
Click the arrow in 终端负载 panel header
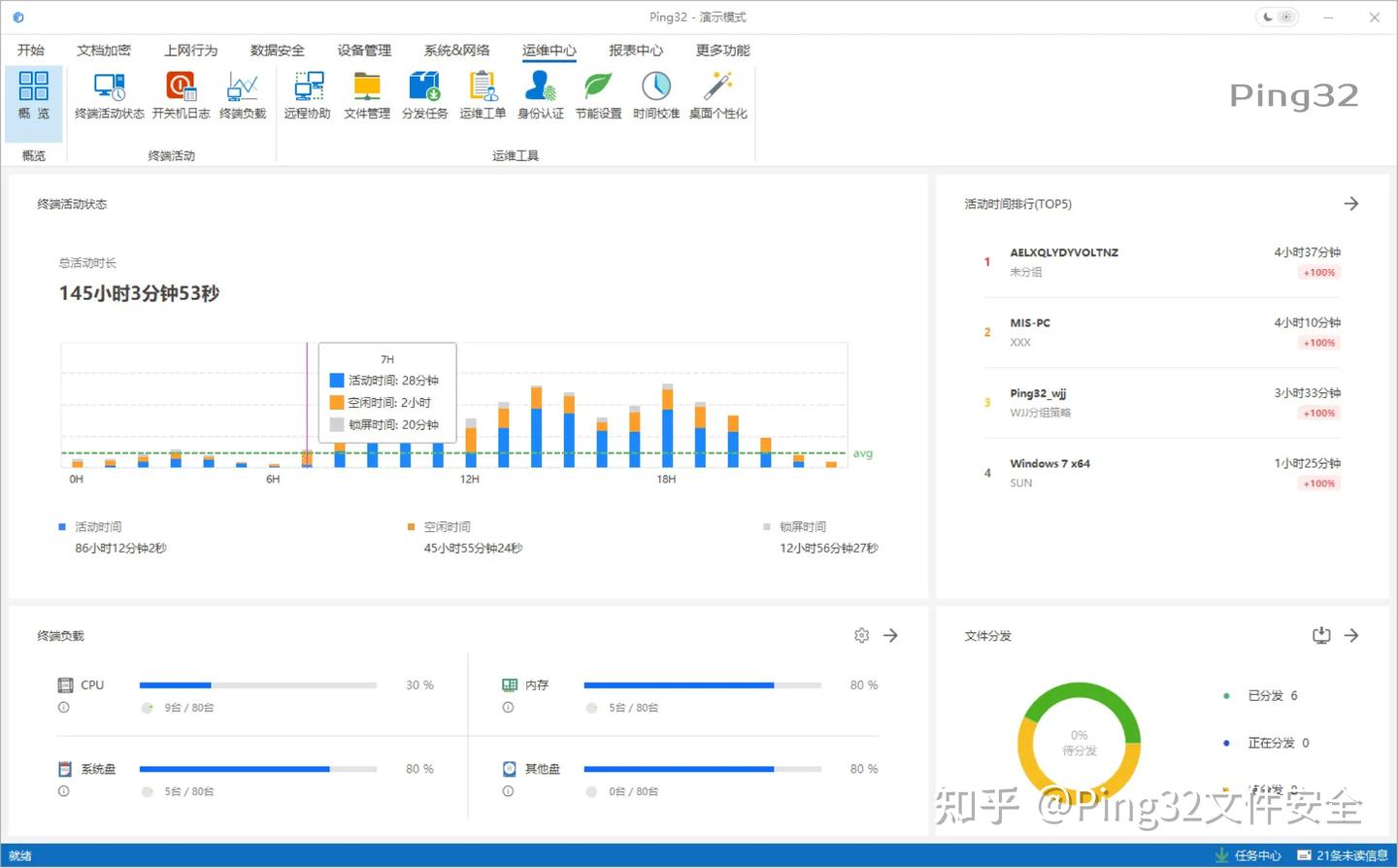point(890,635)
